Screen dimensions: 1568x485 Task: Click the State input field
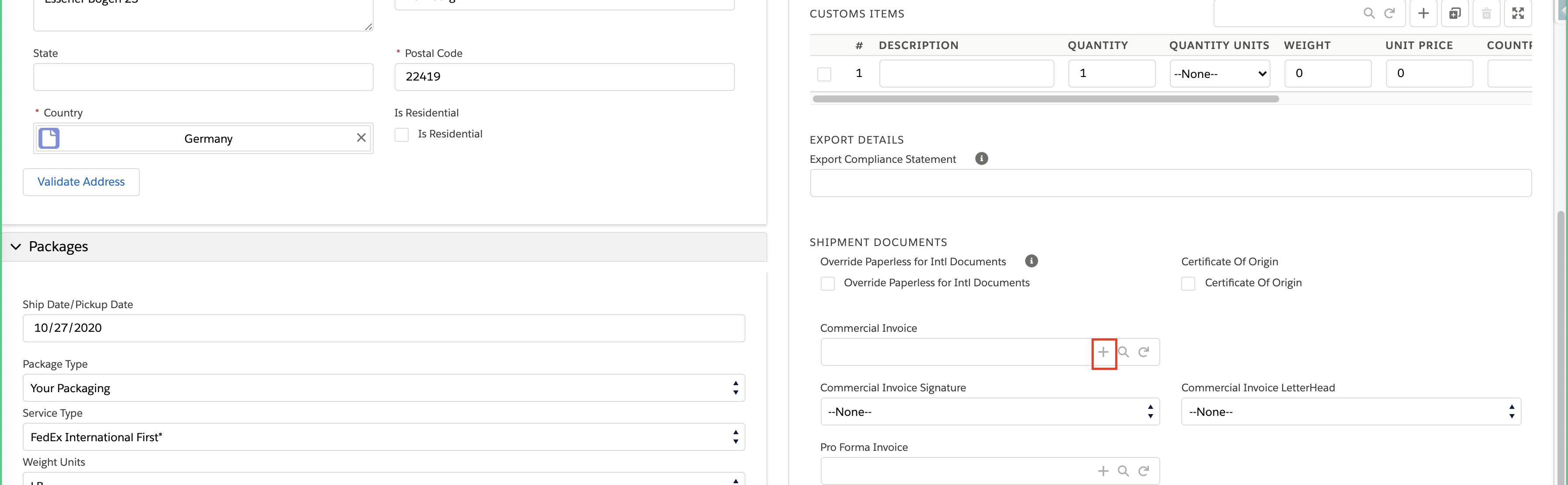pos(203,77)
